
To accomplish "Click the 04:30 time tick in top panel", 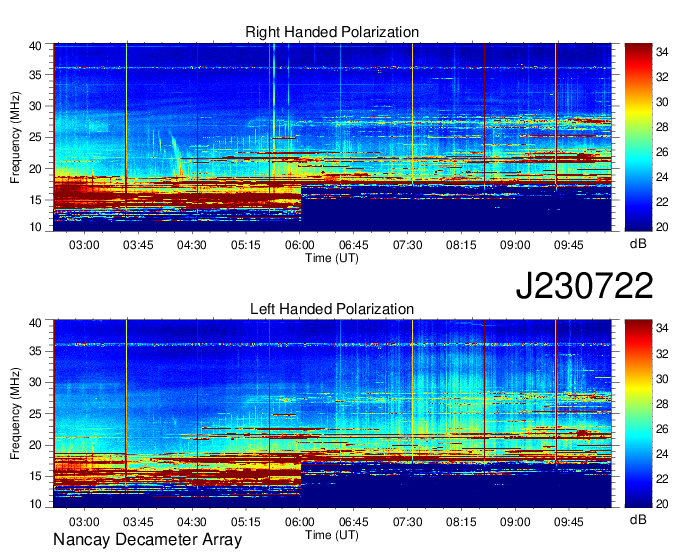I will pos(192,245).
